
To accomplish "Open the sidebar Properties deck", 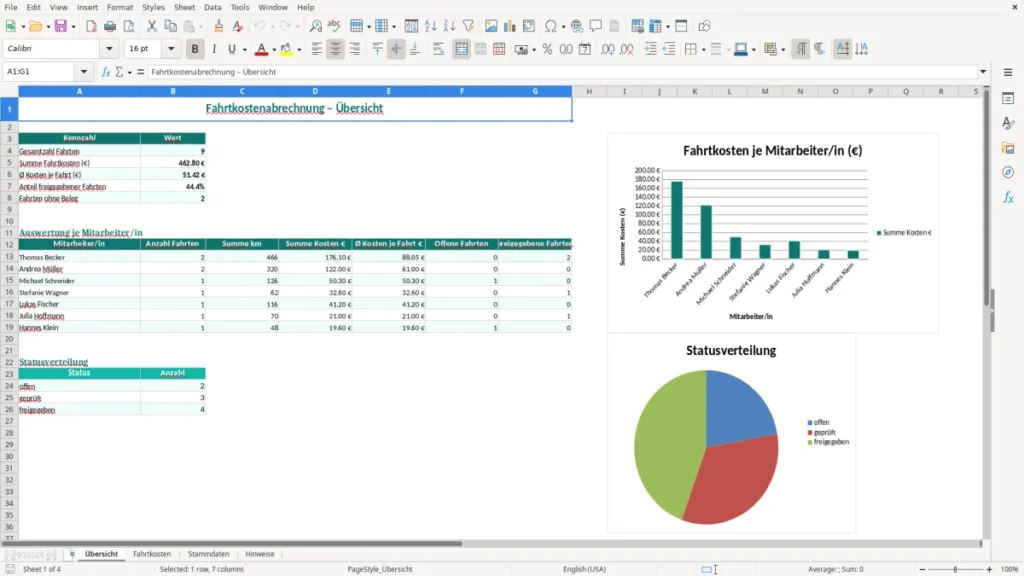I will pos(1008,99).
